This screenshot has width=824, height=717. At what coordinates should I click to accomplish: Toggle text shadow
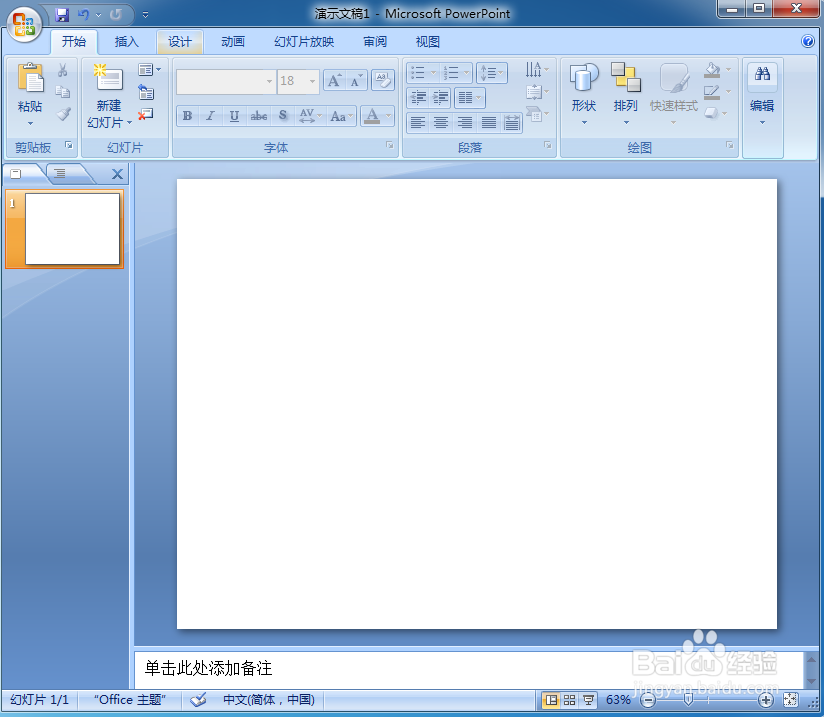[283, 116]
